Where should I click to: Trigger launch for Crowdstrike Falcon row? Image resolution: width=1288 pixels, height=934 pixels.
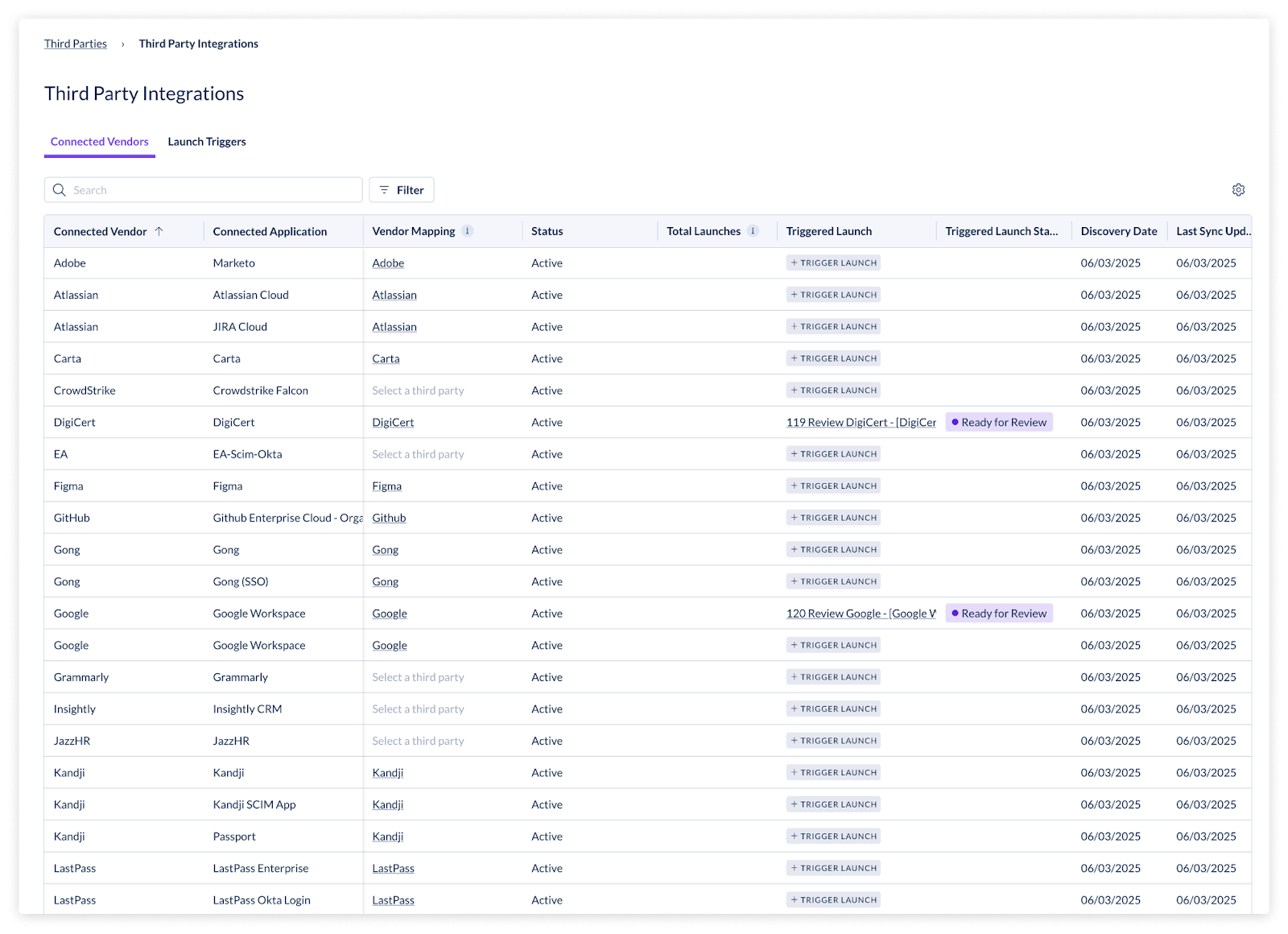[x=833, y=390]
